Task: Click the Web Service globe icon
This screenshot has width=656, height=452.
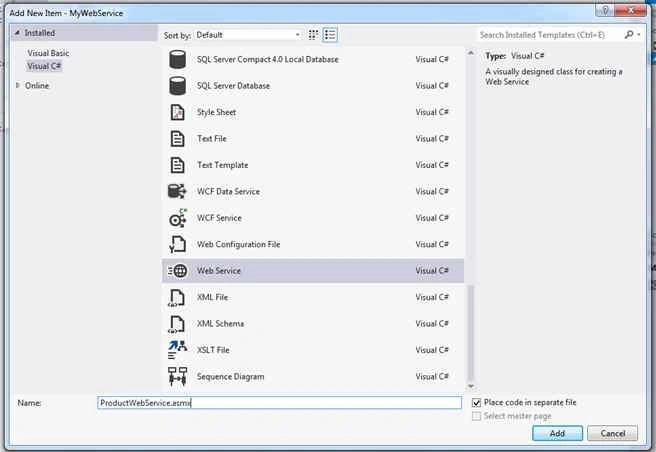Action: [x=177, y=271]
